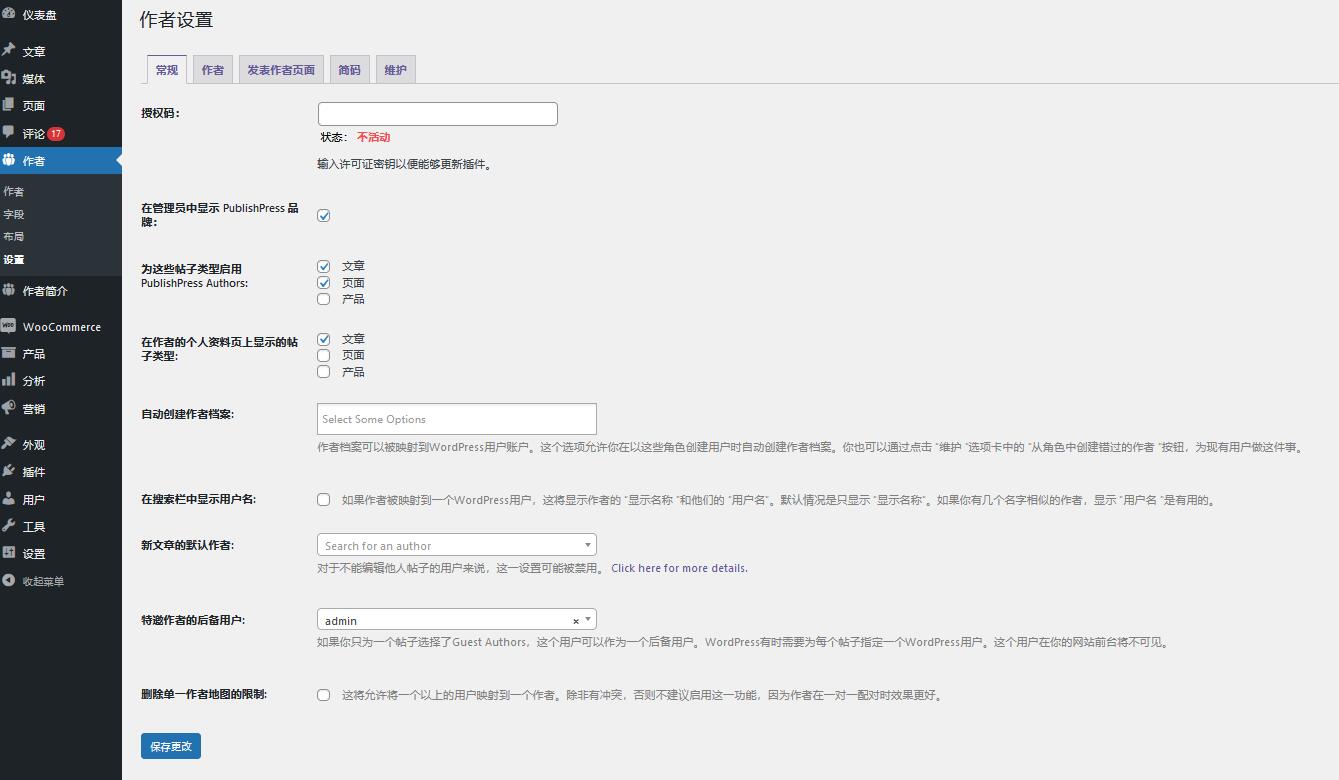The image size is (1339, 780).
Task: Open Plugins (插件) plug icon
Action: tap(9, 471)
